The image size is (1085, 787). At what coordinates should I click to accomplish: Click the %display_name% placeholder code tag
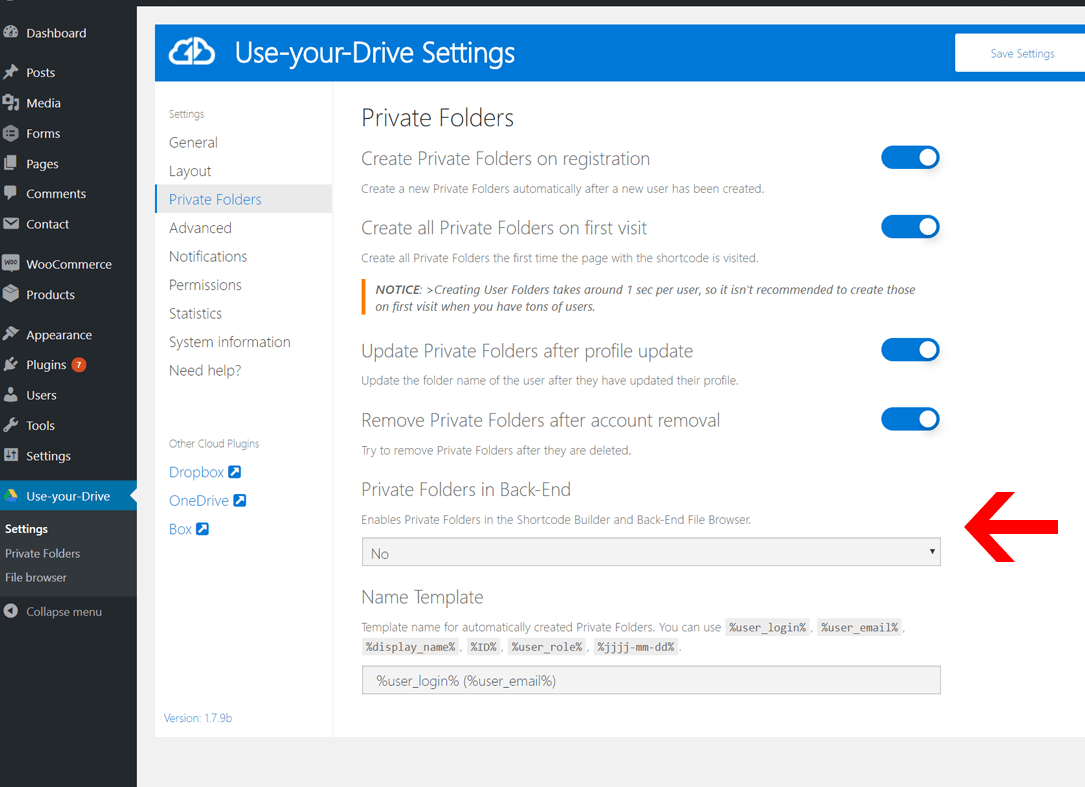[410, 646]
